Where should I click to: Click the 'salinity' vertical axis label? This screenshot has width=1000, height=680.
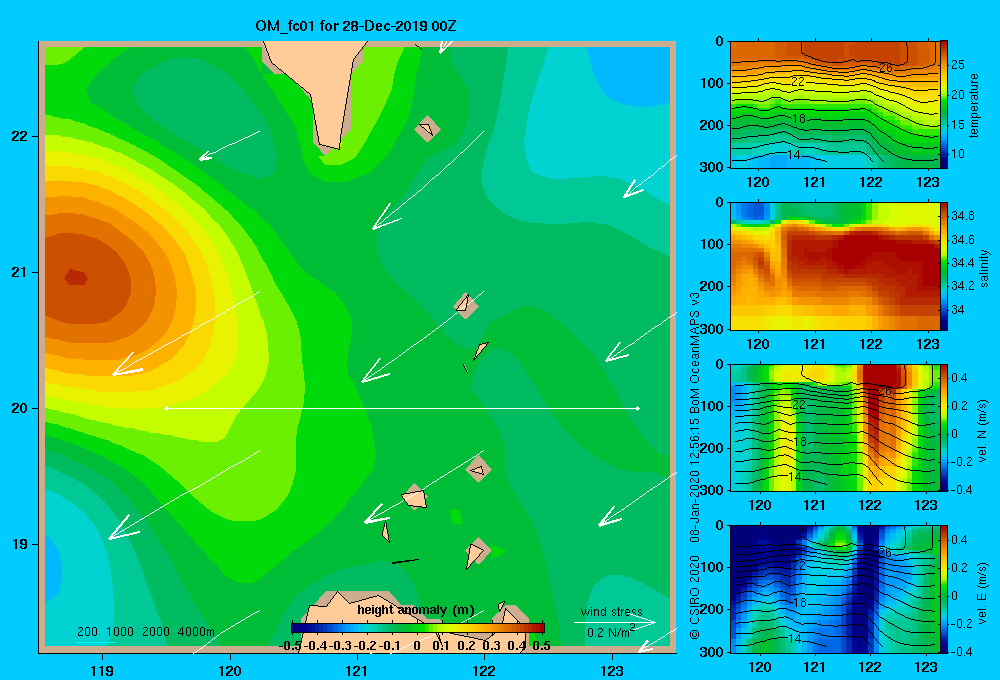click(x=984, y=268)
